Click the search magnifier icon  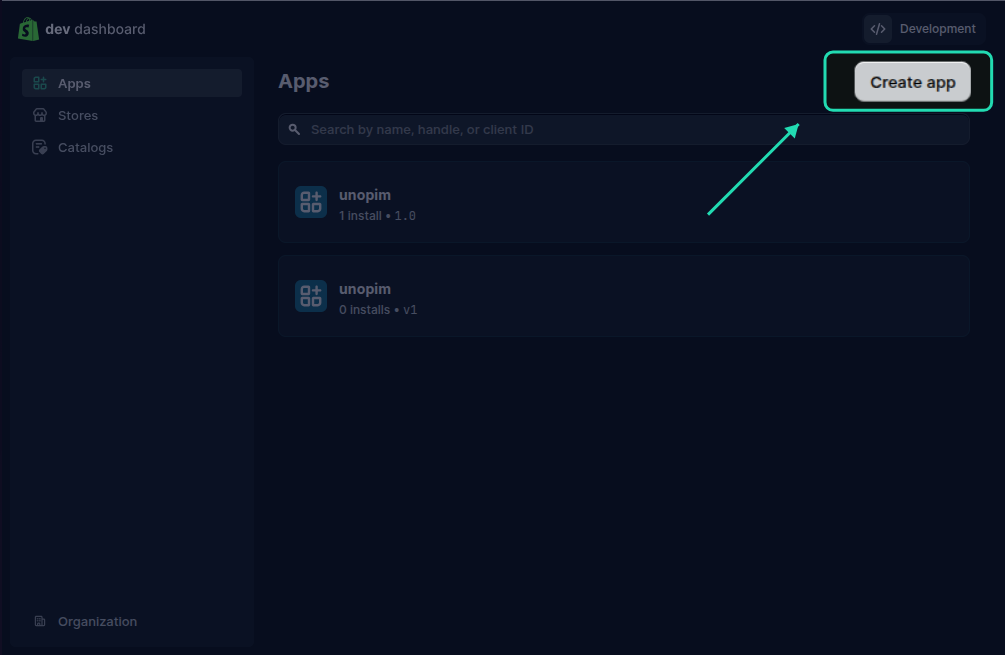[294, 129]
